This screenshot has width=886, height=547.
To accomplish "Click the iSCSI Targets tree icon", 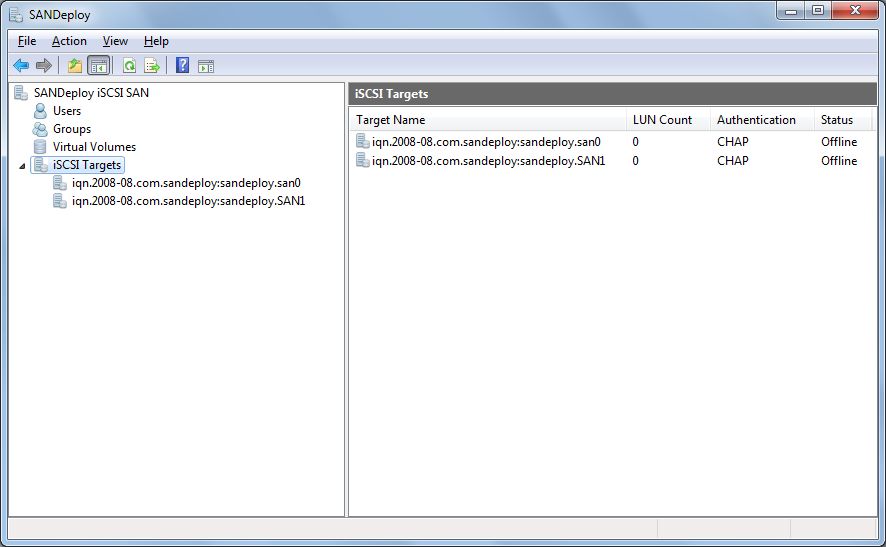I will point(41,165).
